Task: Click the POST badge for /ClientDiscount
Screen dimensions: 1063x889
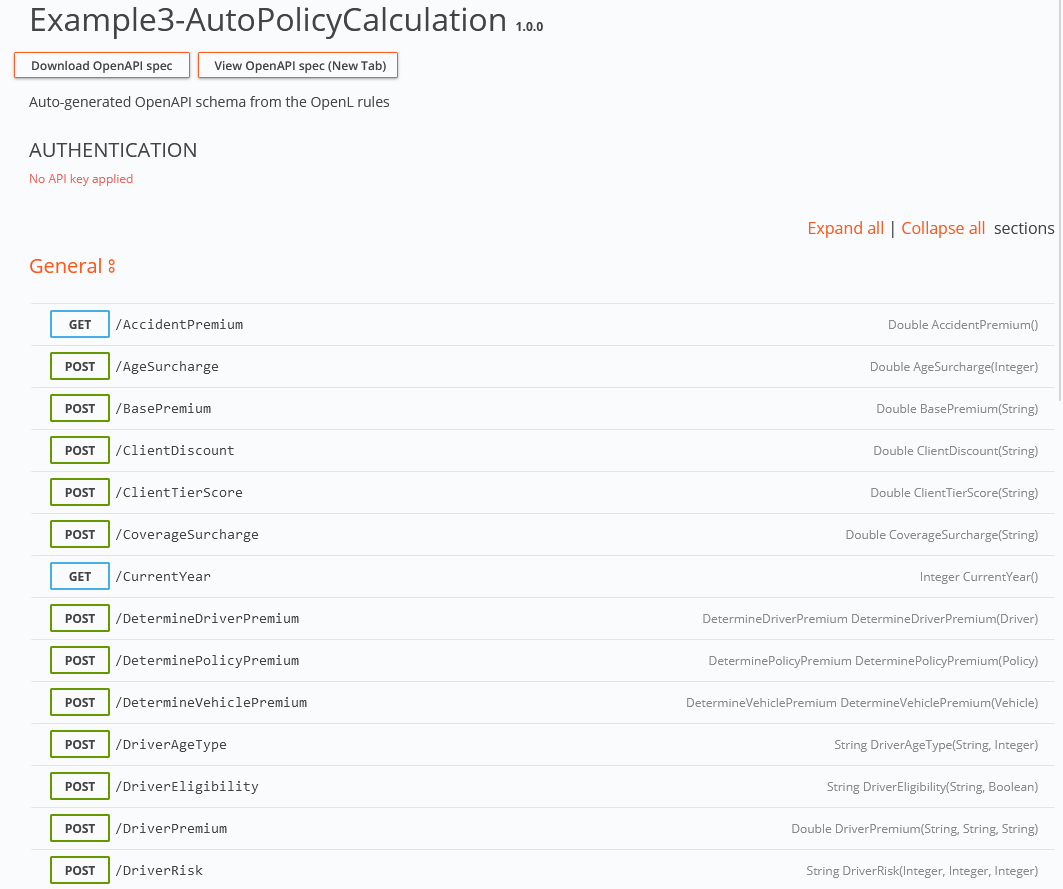Action: (x=80, y=451)
